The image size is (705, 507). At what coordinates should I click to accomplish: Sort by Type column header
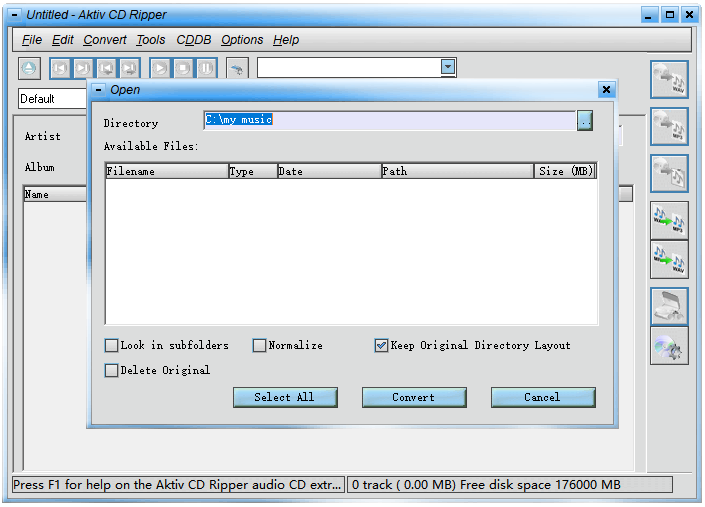pyautogui.click(x=253, y=171)
